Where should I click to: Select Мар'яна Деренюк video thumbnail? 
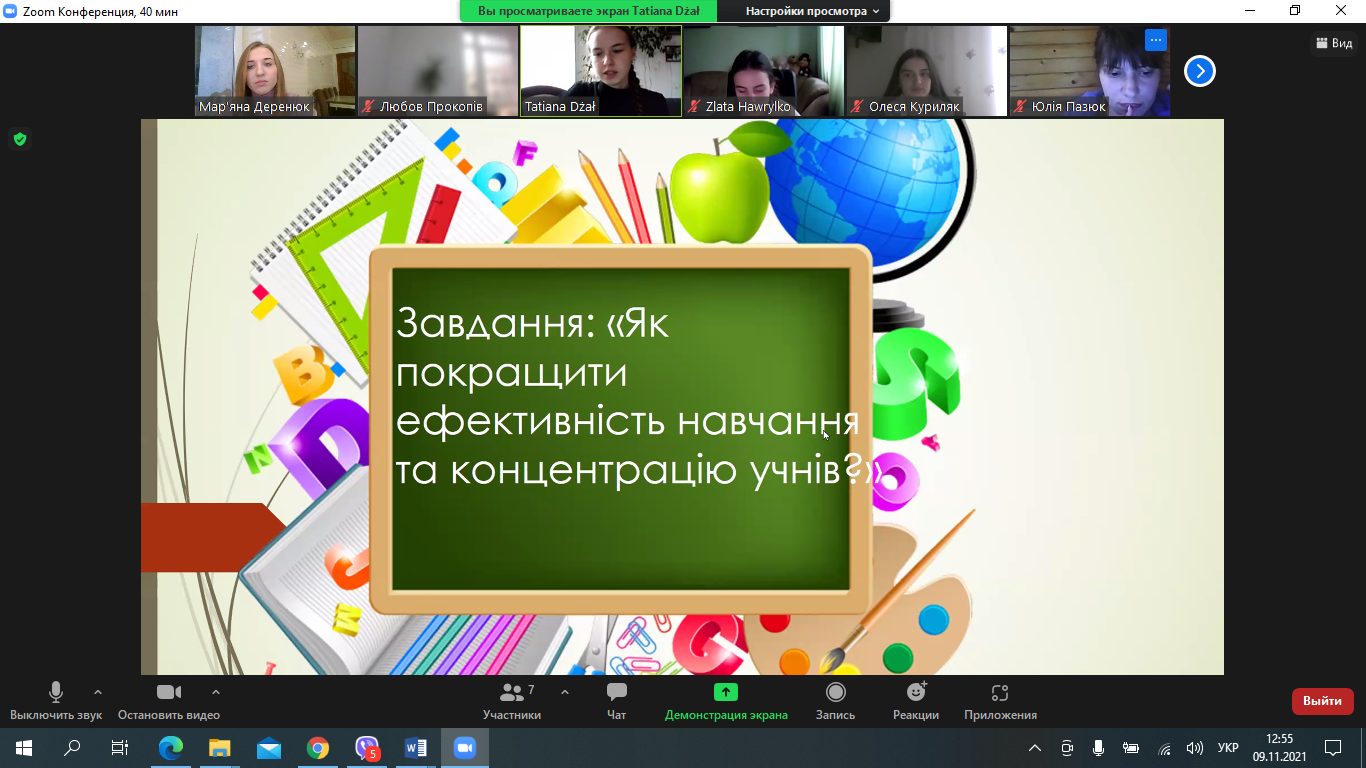[275, 71]
